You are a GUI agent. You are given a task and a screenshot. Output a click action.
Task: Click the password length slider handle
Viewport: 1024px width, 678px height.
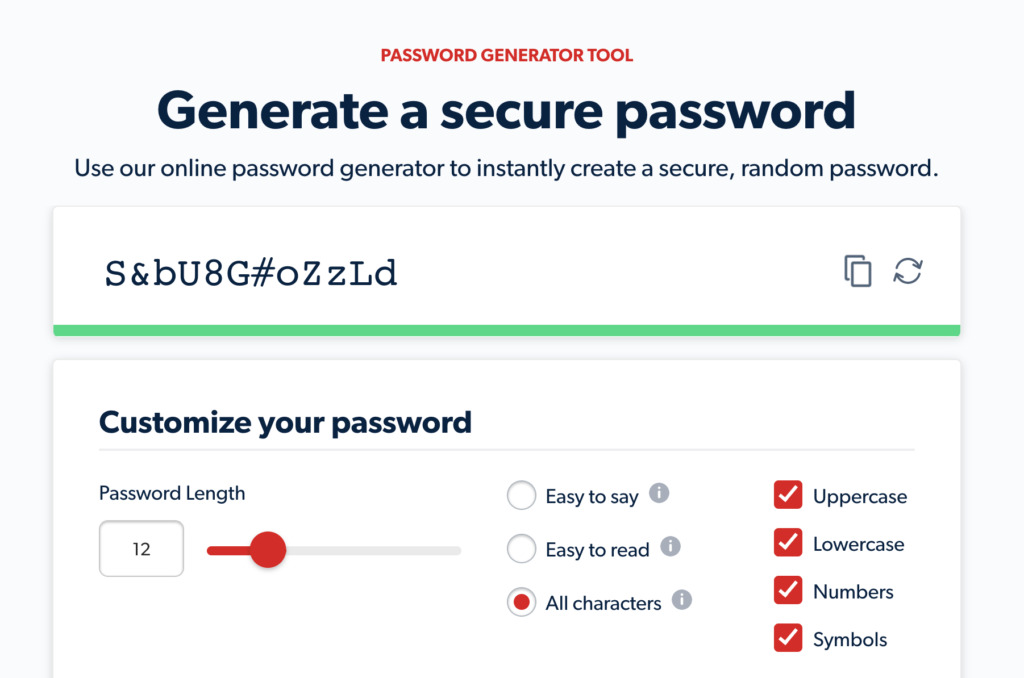268,549
